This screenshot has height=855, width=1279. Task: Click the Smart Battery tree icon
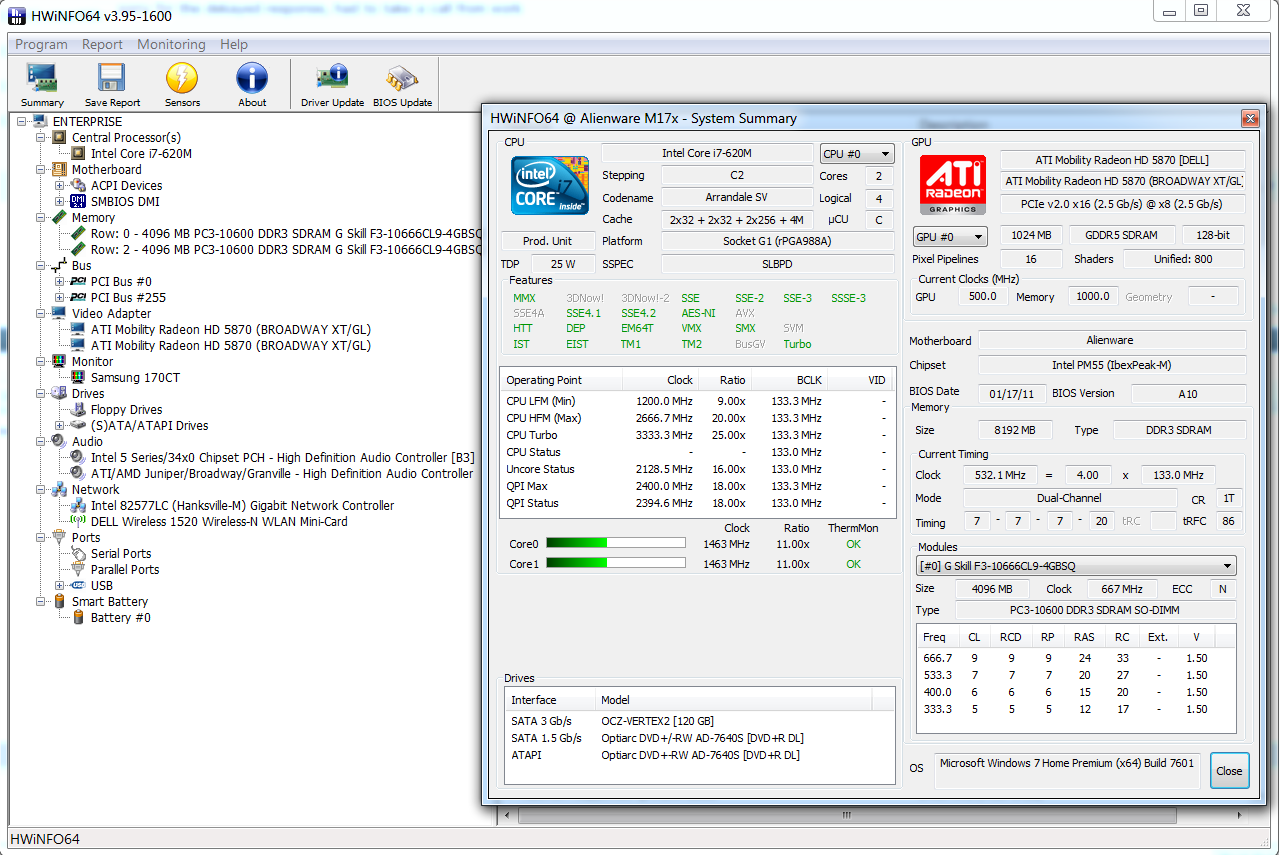pos(59,601)
